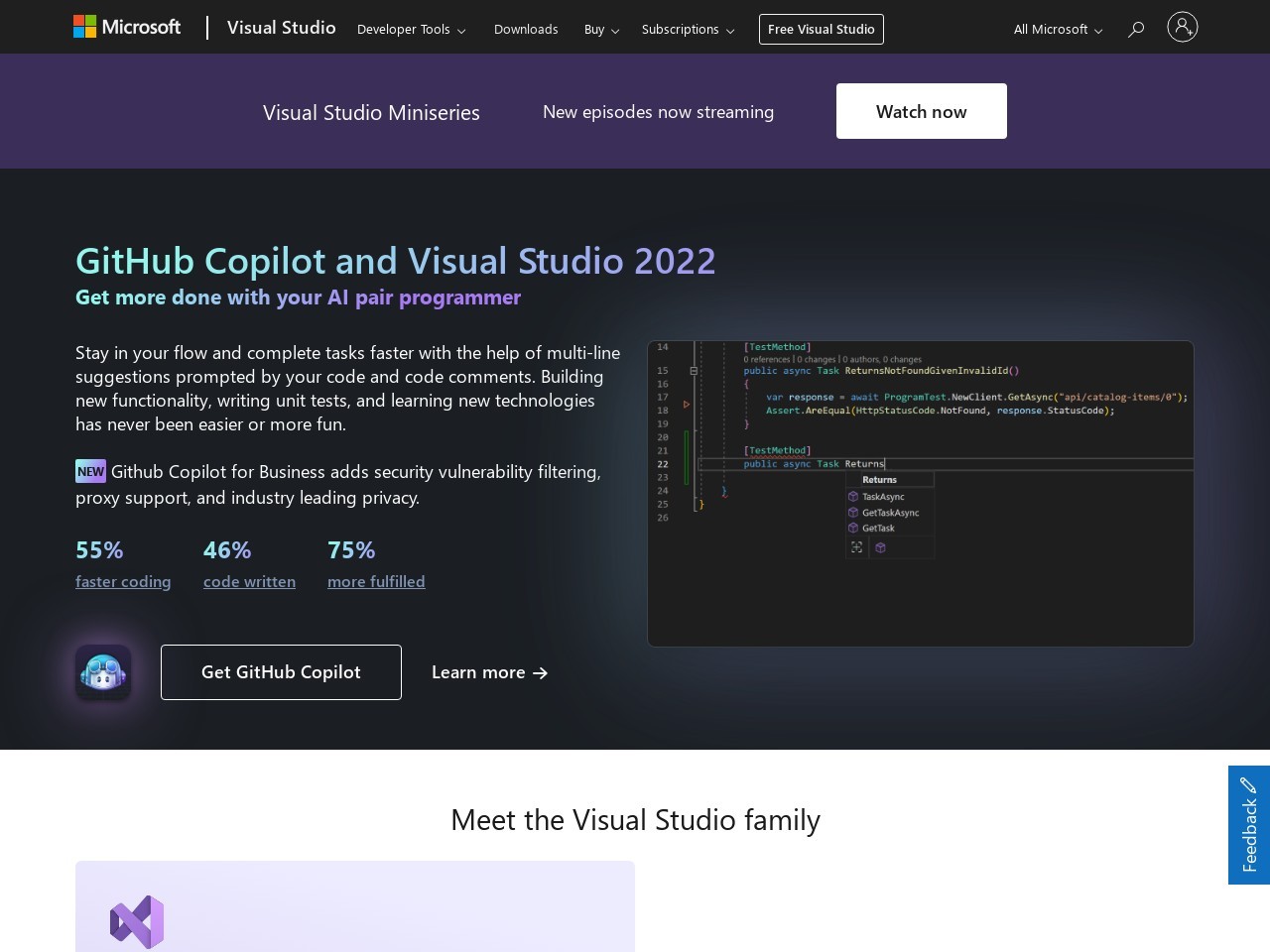Click the Learn more link
The width and height of the screenshot is (1270, 952).
pos(488,672)
